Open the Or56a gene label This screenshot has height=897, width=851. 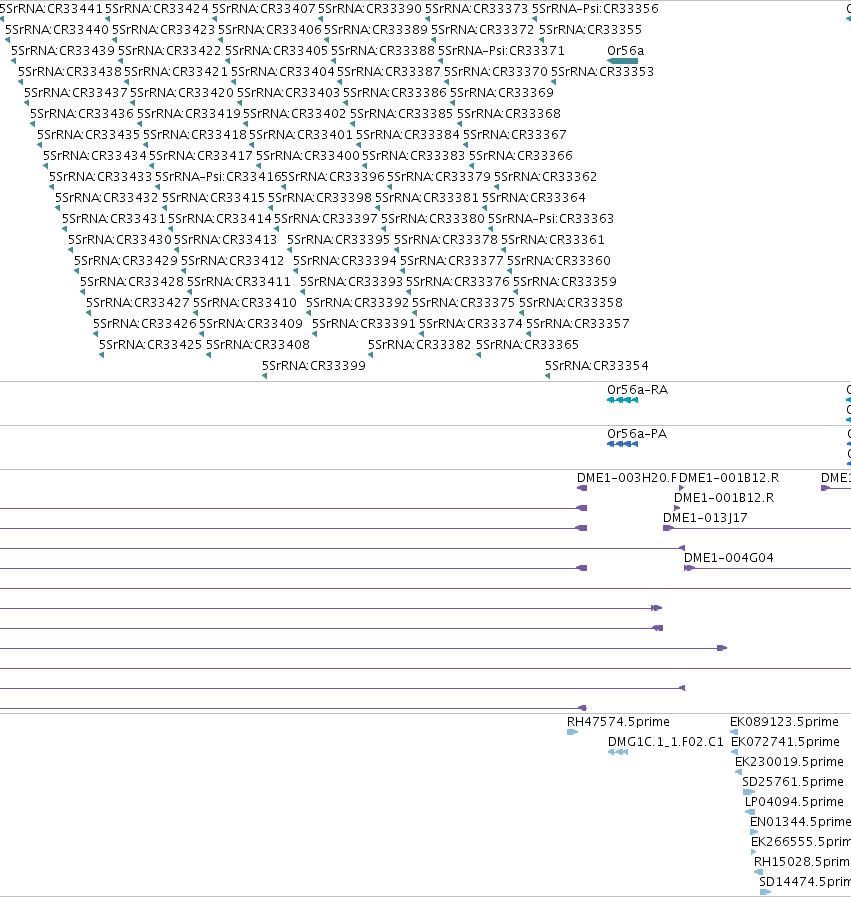pos(626,51)
